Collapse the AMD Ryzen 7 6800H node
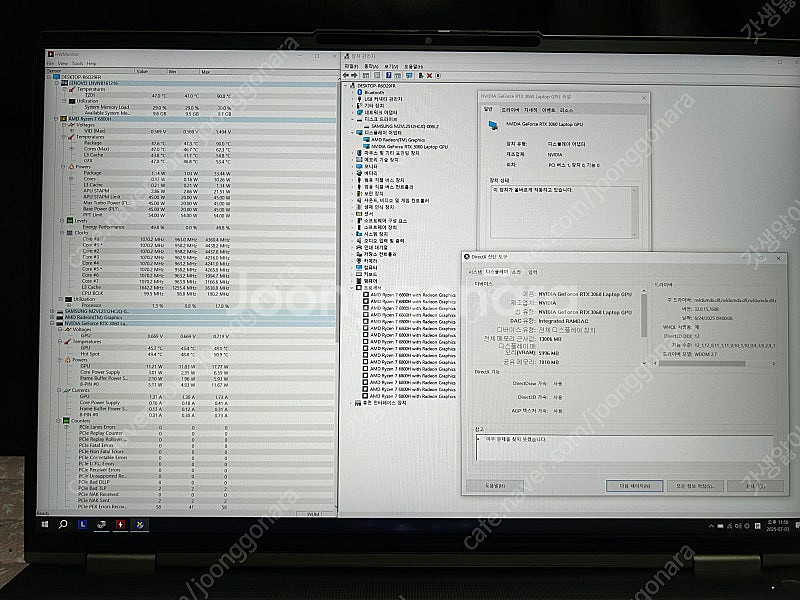This screenshot has width=800, height=600. point(56,119)
